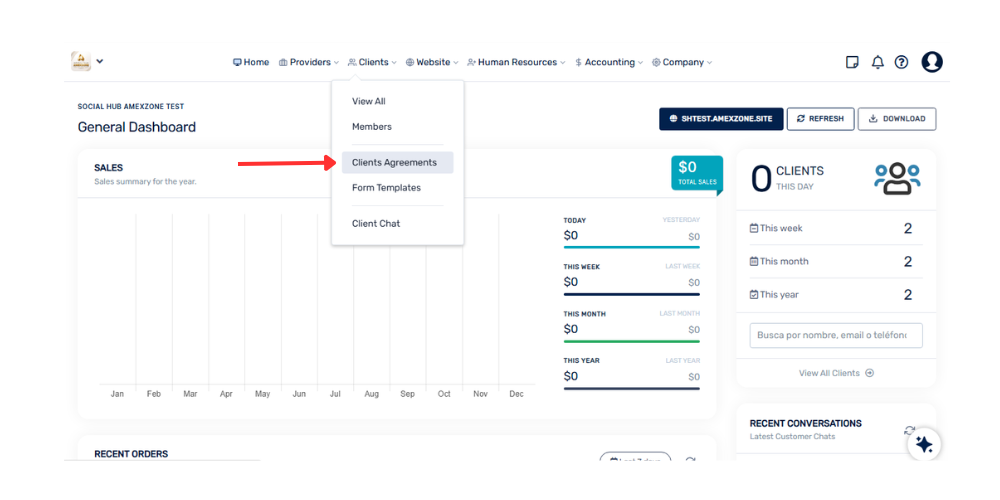Open the notes icon in header
The width and height of the screenshot is (1000, 500).
click(851, 62)
